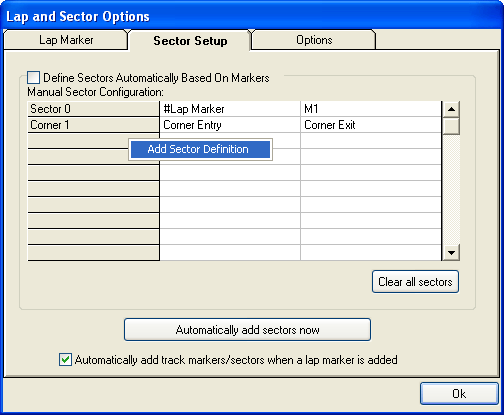Image resolution: width=504 pixels, height=415 pixels.
Task: Click the scrollbar track below the thumb
Action: pyautogui.click(x=451, y=189)
